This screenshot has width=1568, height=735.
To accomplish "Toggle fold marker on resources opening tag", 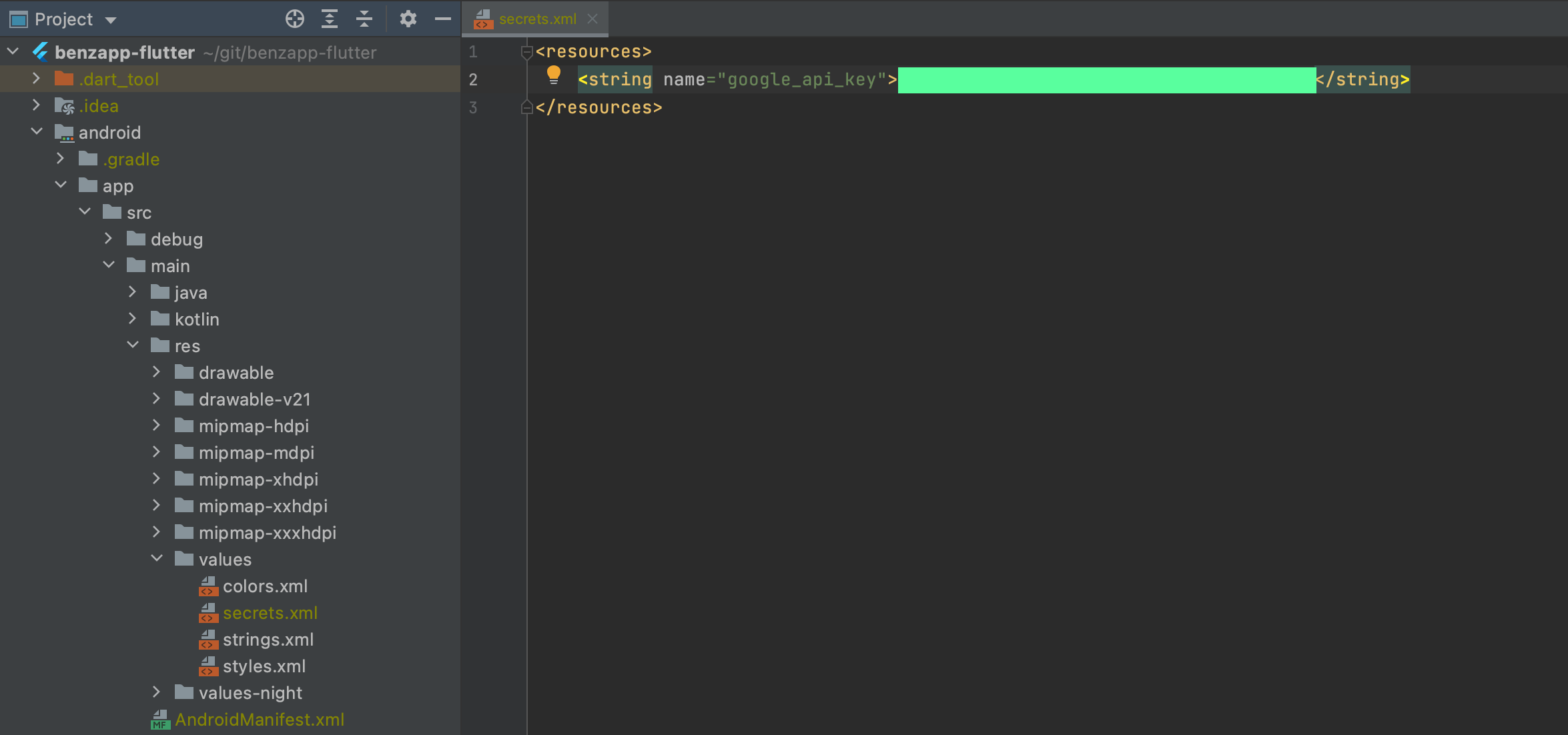I will [x=526, y=51].
